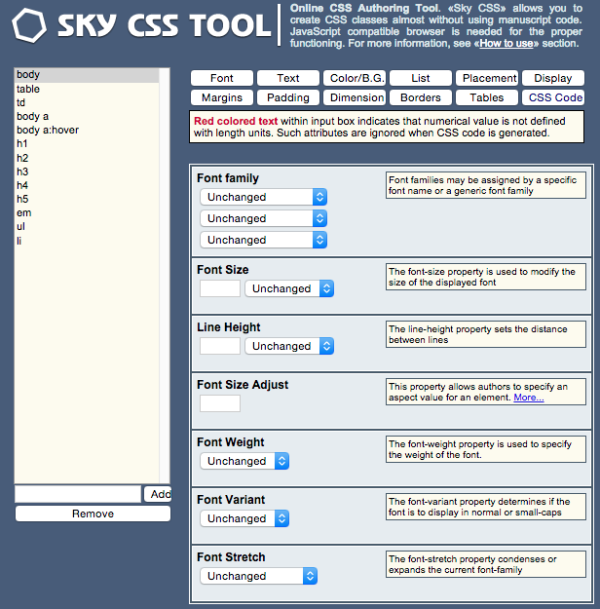Viewport: 600px width, 609px height.
Task: Show the CSS Code tab
Action: point(553,97)
